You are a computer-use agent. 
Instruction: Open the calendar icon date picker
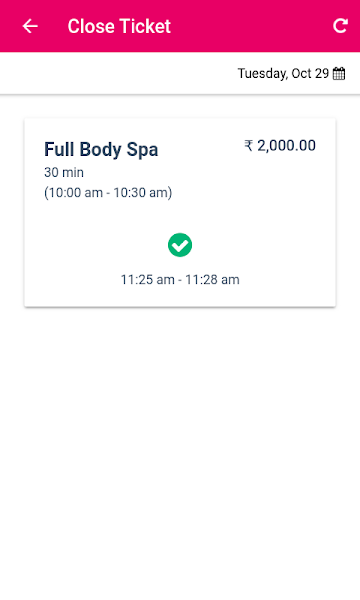pos(339,73)
